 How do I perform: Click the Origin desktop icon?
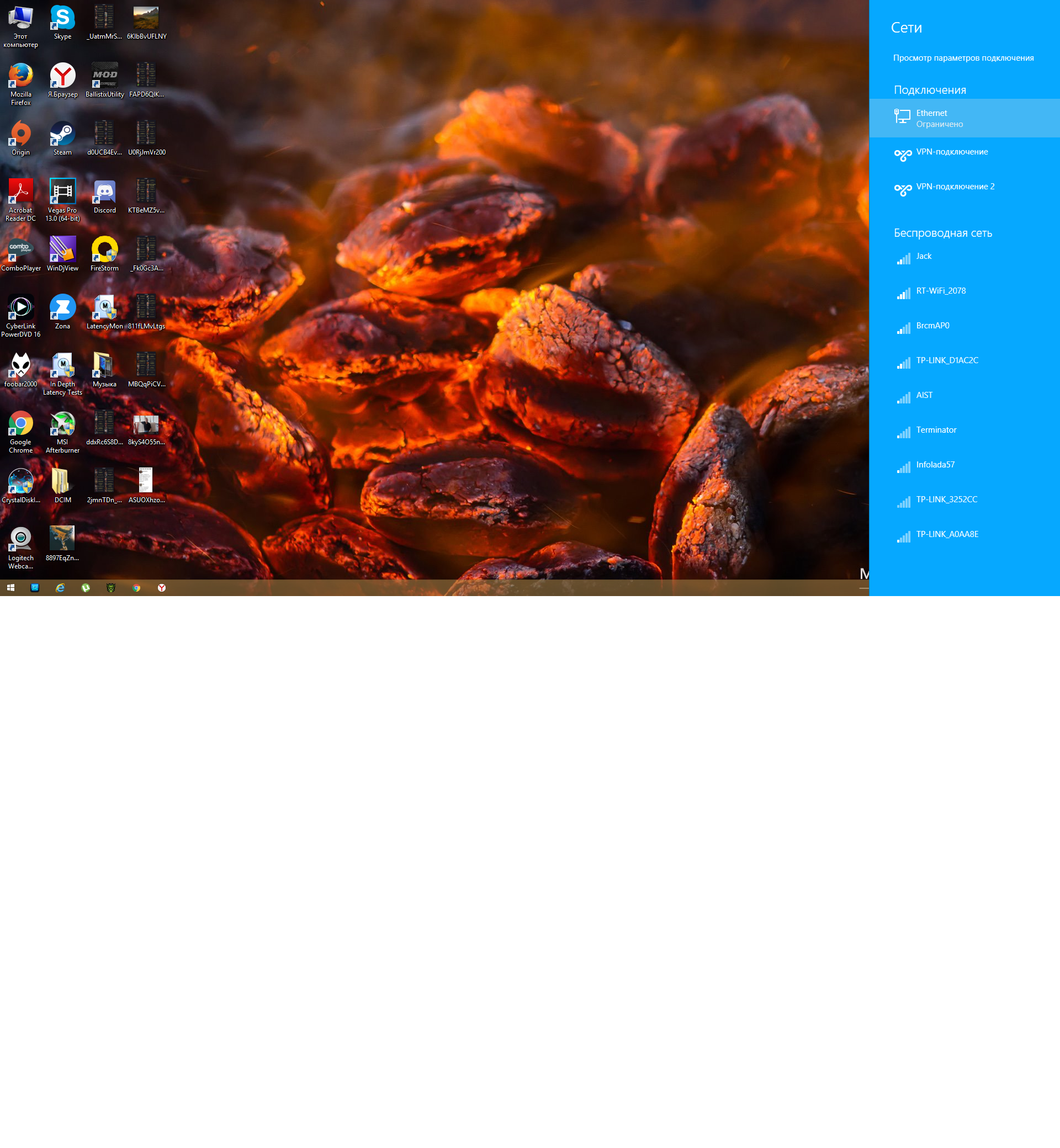[x=20, y=134]
